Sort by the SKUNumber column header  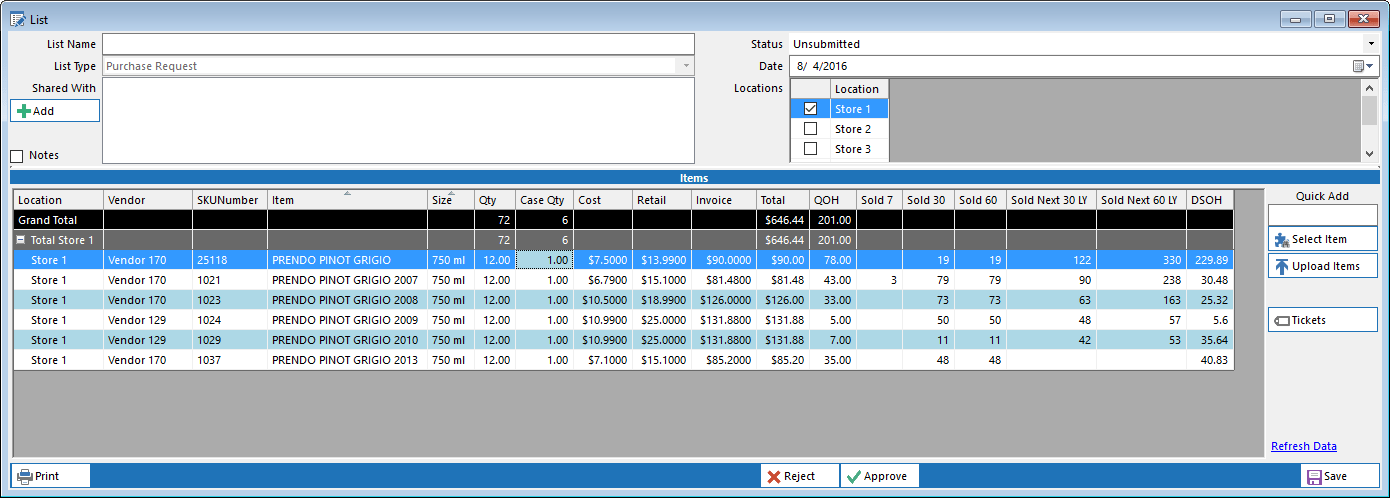[x=229, y=200]
